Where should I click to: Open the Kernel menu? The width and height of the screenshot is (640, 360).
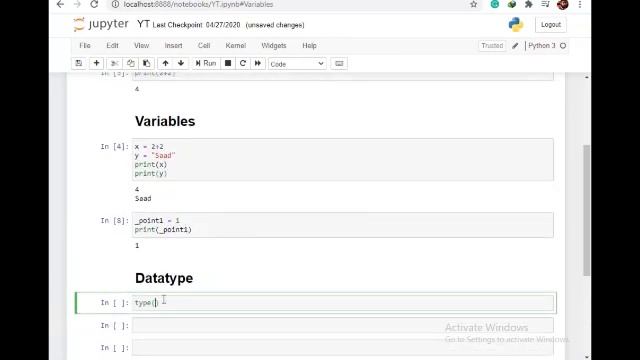click(236, 45)
